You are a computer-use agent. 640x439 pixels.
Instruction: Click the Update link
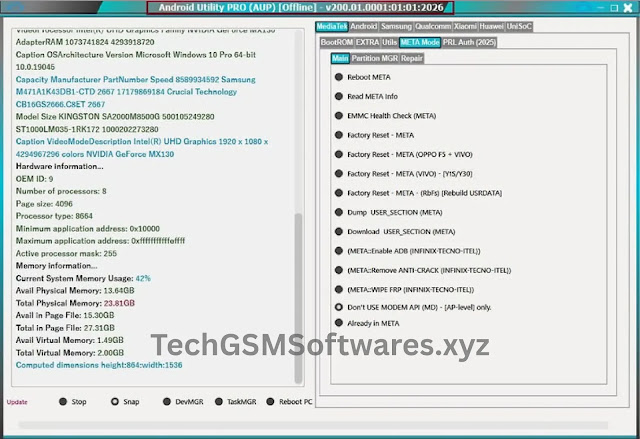point(17,402)
